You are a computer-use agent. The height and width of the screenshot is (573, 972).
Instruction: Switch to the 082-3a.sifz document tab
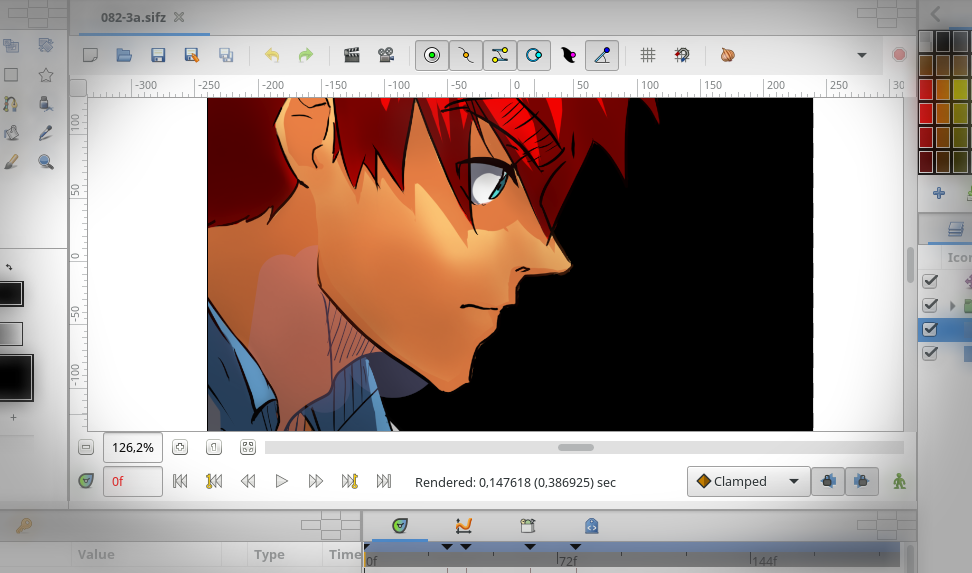coord(133,17)
